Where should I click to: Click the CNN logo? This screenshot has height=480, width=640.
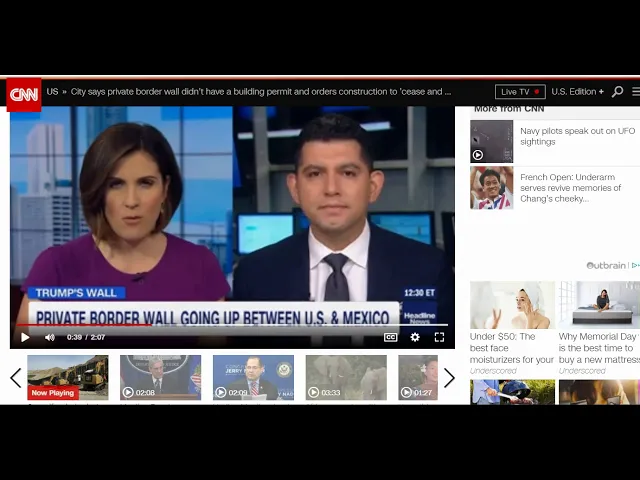coord(24,95)
